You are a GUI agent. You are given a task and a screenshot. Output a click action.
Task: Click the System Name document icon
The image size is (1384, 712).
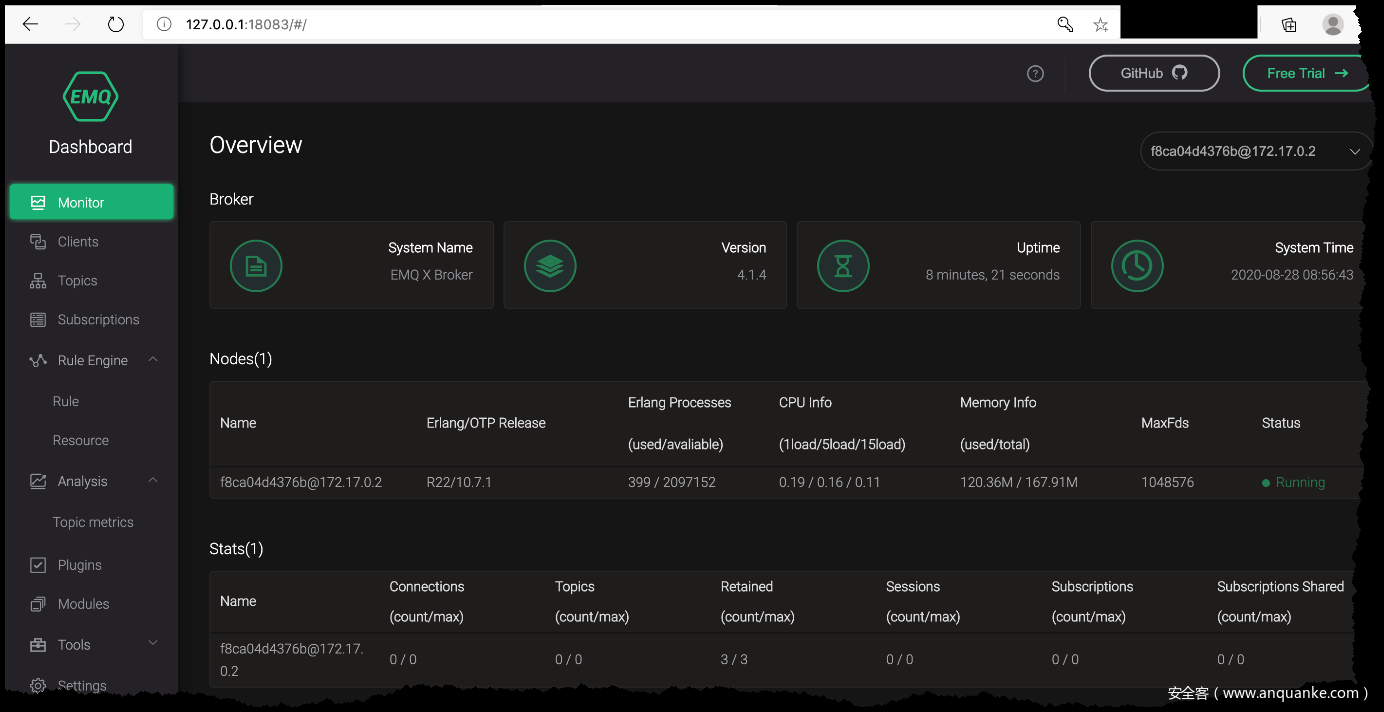(x=256, y=265)
